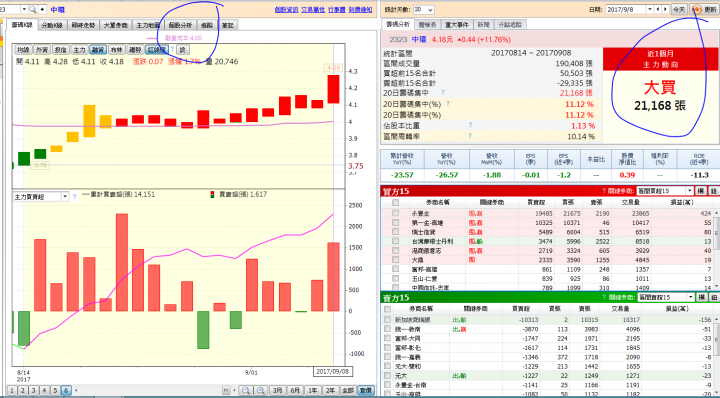Switch to the 大量券商 tab

pyautogui.click(x=115, y=25)
